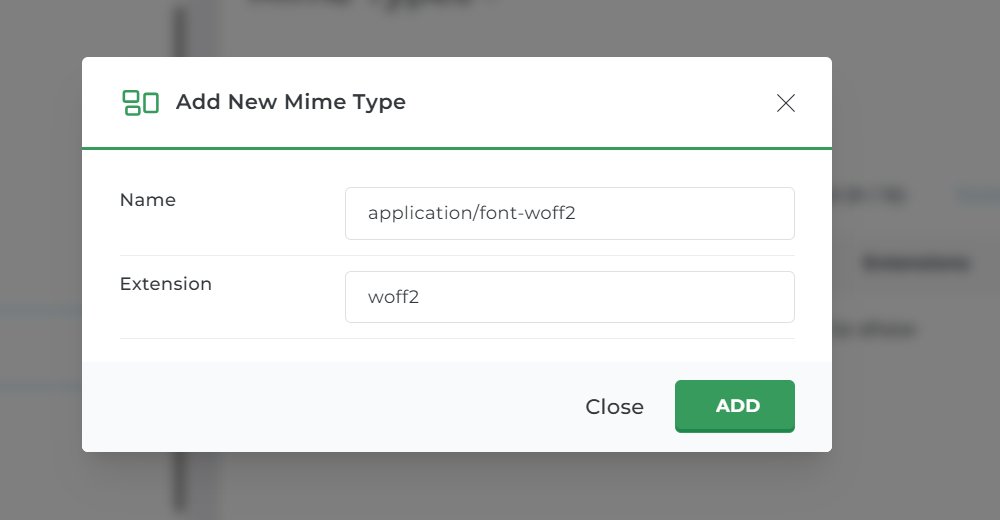This screenshot has height=520, width=1000.
Task: Click the 'application/font-woff2' text in Name
Action: pyautogui.click(x=471, y=213)
